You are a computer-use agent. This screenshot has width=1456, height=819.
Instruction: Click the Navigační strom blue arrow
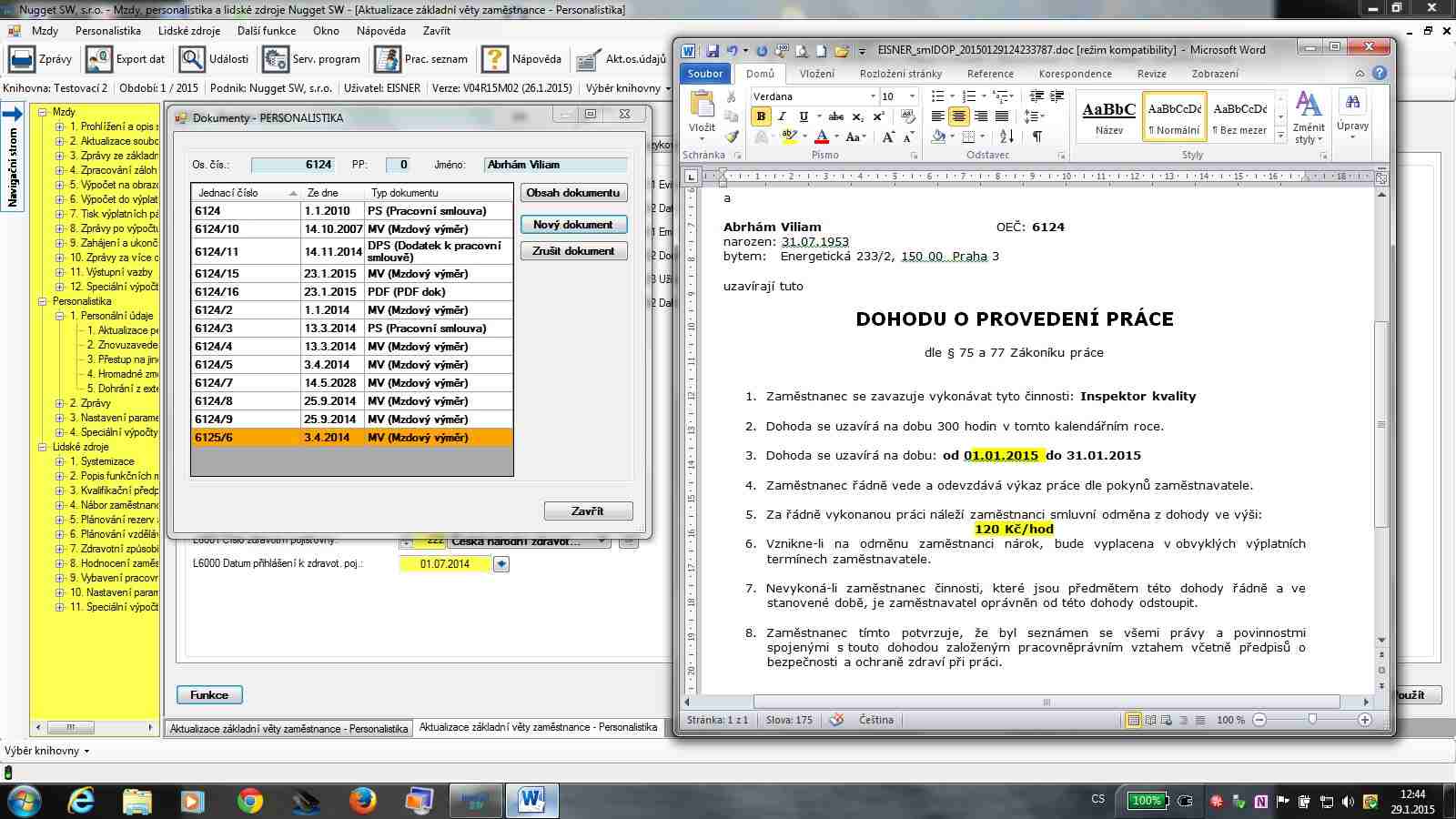click(x=13, y=115)
